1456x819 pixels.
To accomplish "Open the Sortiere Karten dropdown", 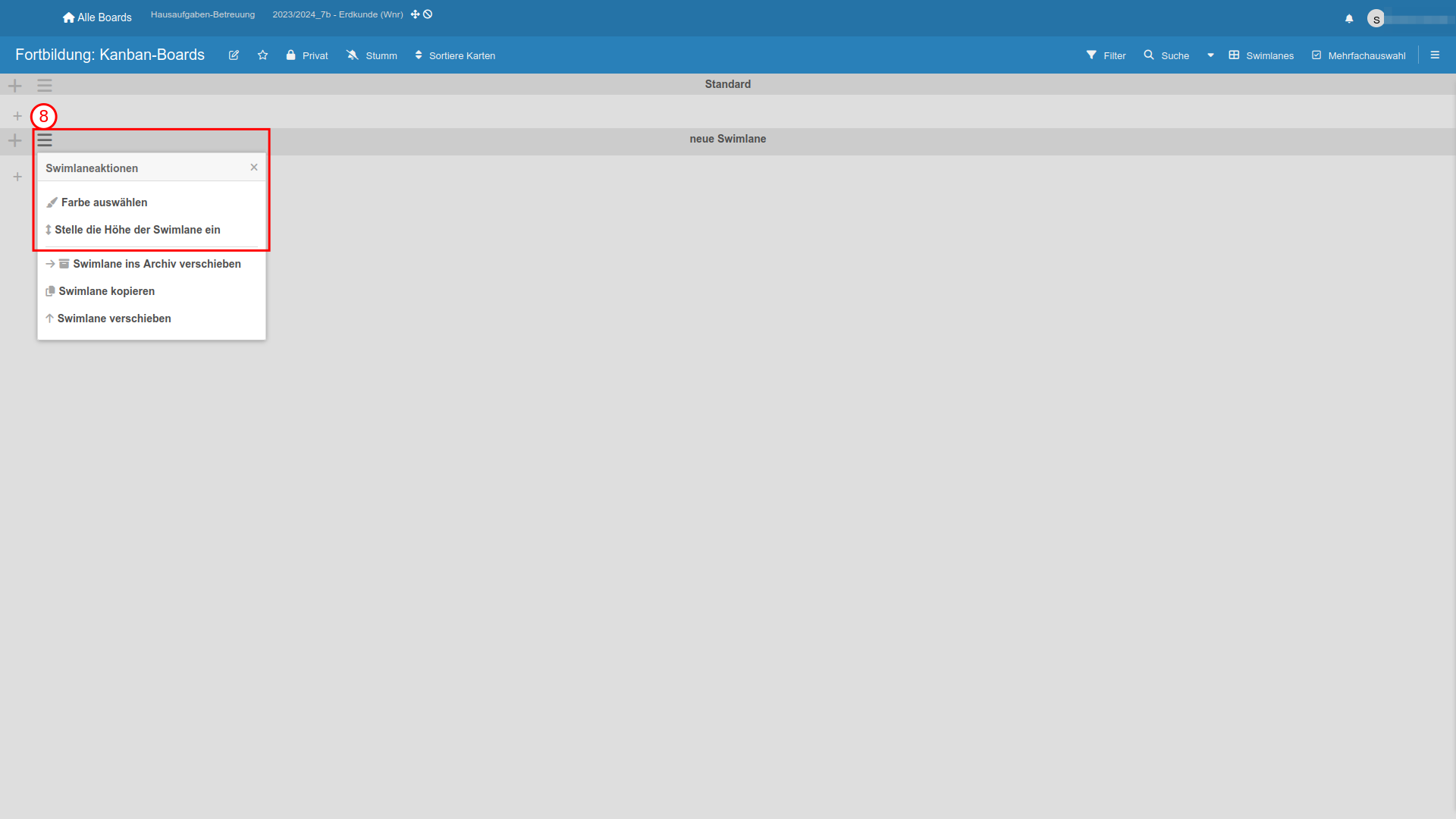I will tap(455, 55).
